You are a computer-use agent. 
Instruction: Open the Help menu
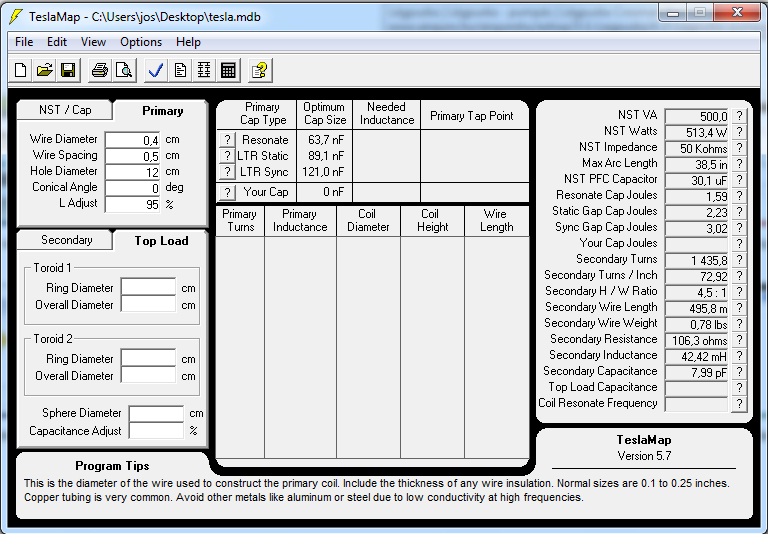(x=189, y=42)
